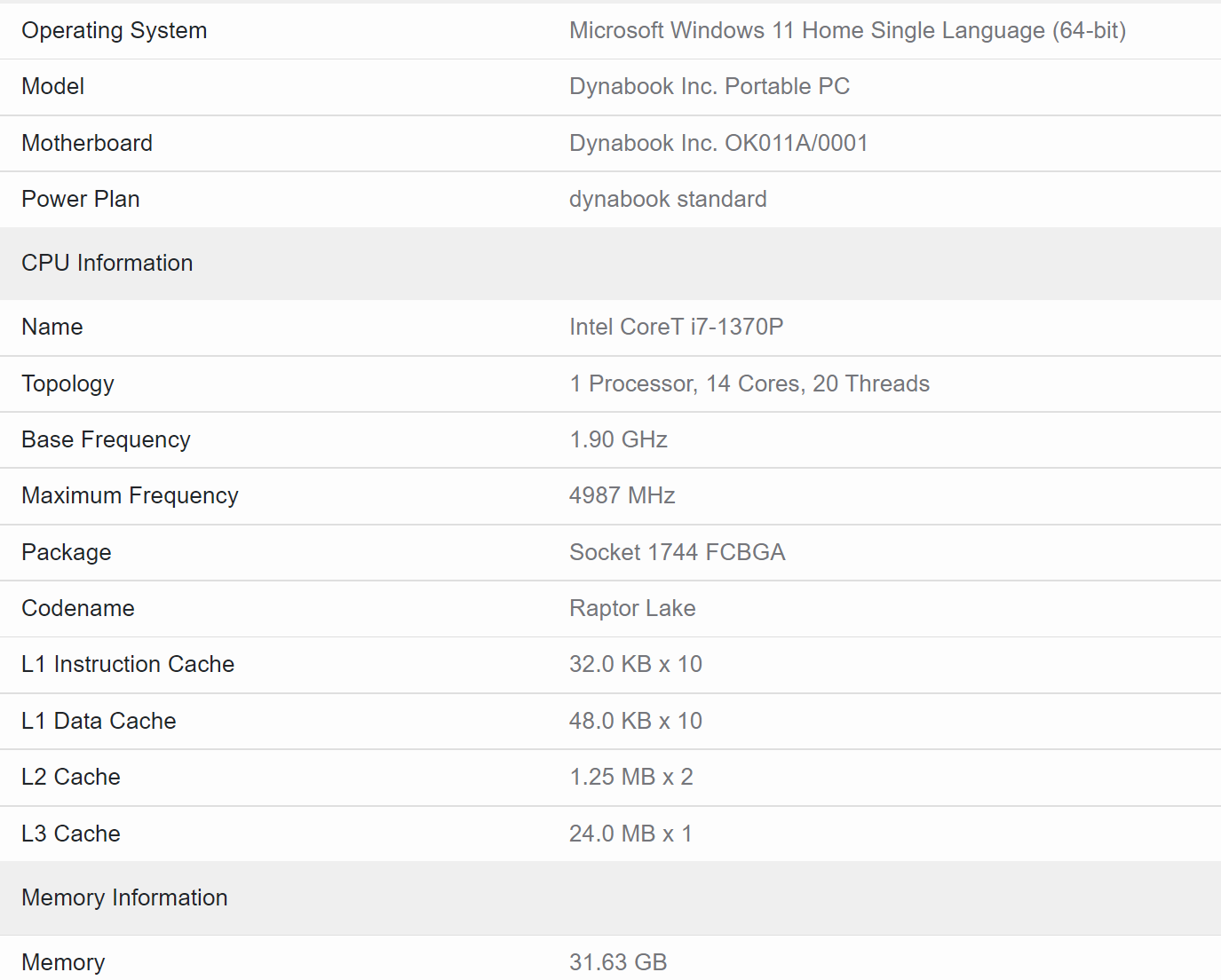Select the Raptor Lake codename text

pyautogui.click(x=631, y=608)
